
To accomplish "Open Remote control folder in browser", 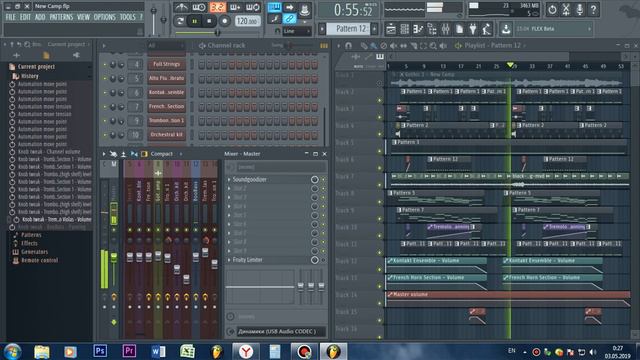I will (x=39, y=260).
